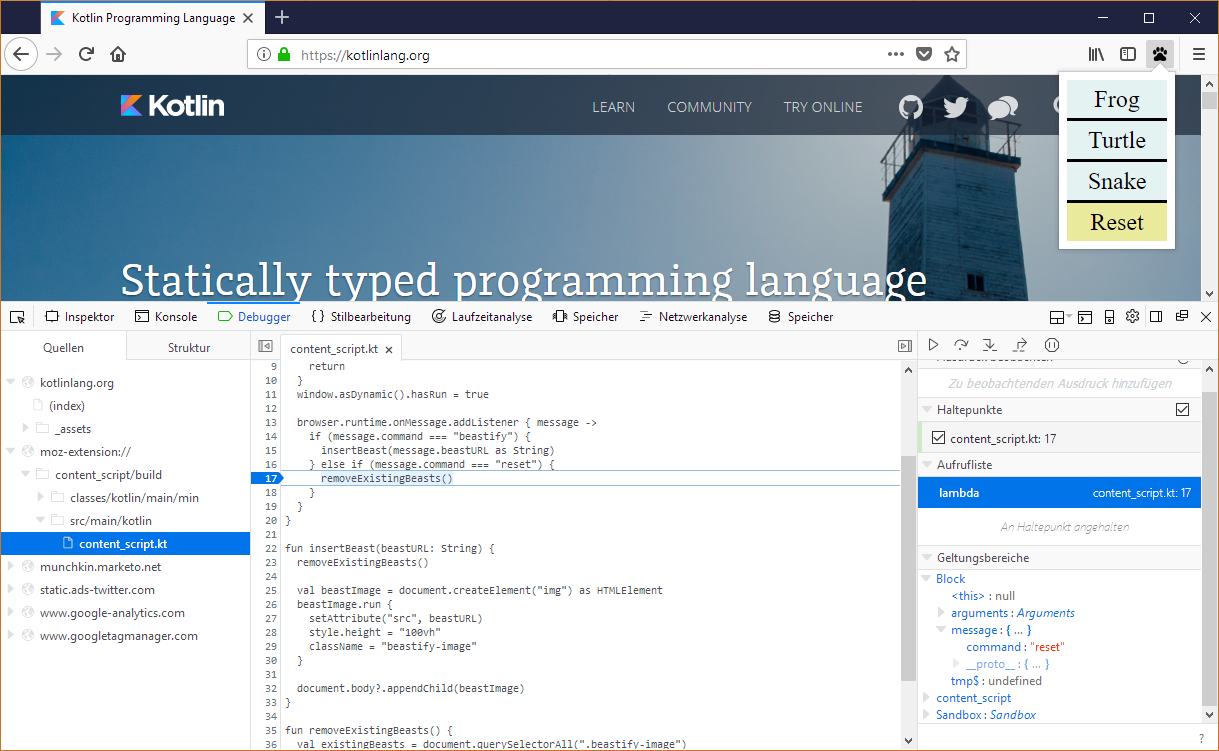Click the Step Over debugger icon
The width and height of the screenshot is (1219, 751).
[x=961, y=345]
